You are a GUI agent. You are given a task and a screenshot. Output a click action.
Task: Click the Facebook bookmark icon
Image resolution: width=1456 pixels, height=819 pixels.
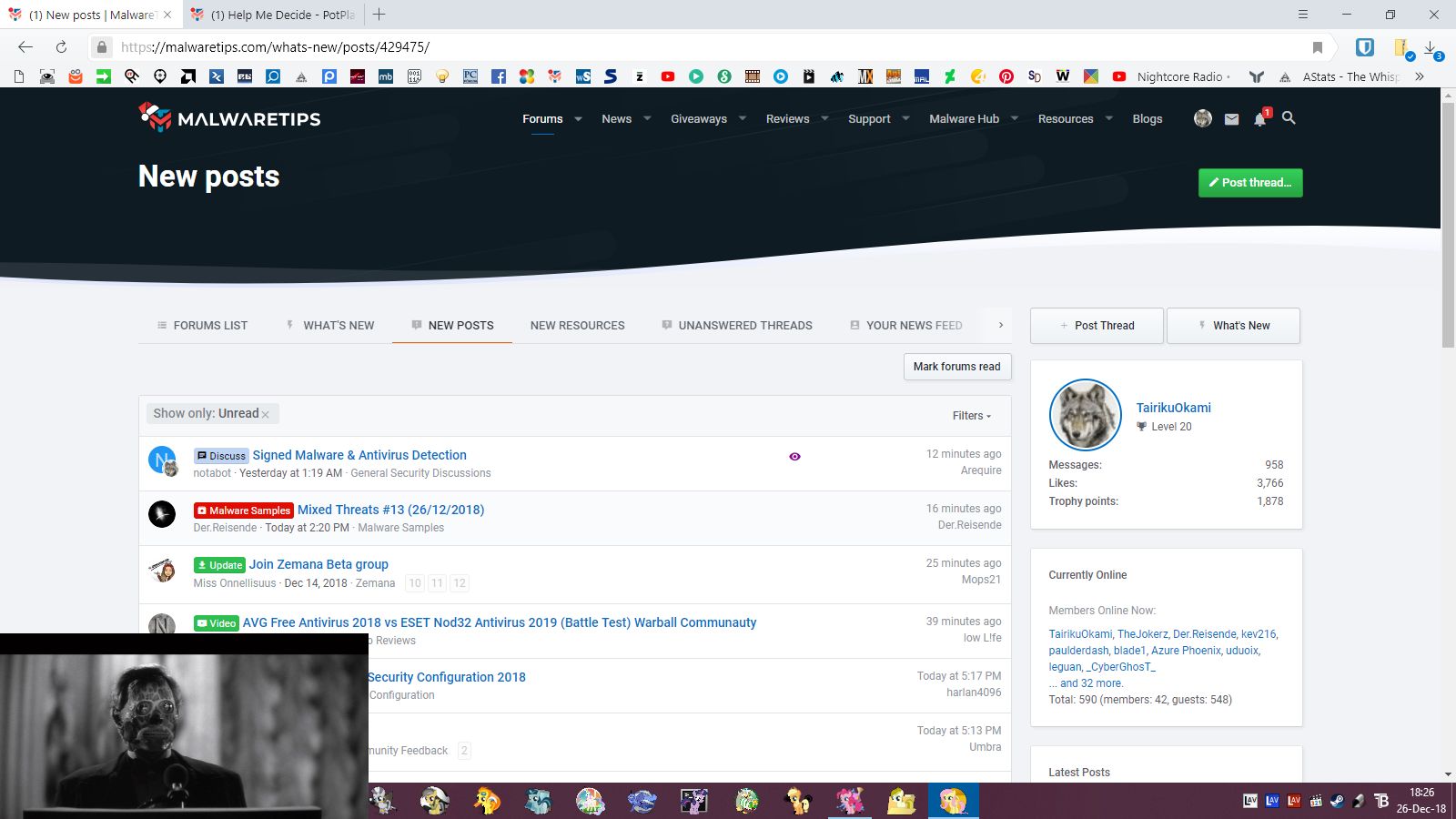coord(499,76)
